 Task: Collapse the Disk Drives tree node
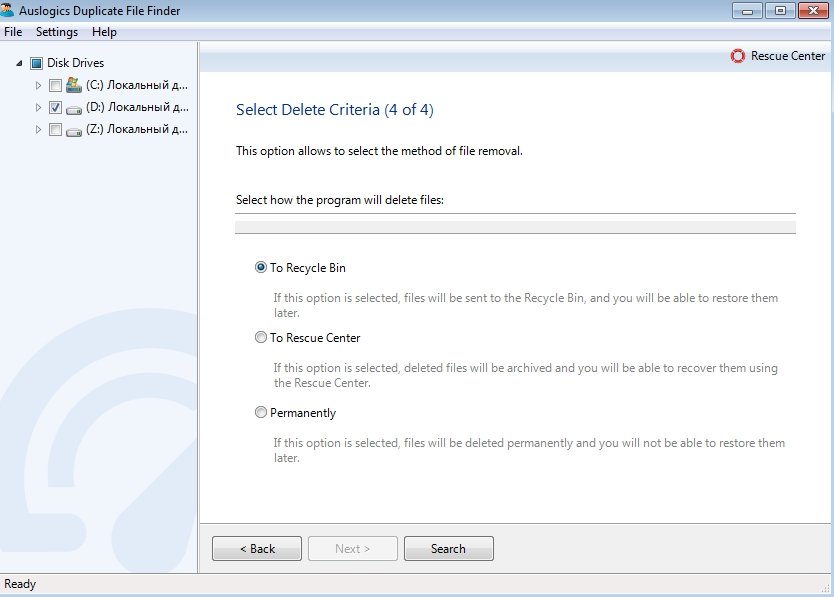pos(21,63)
